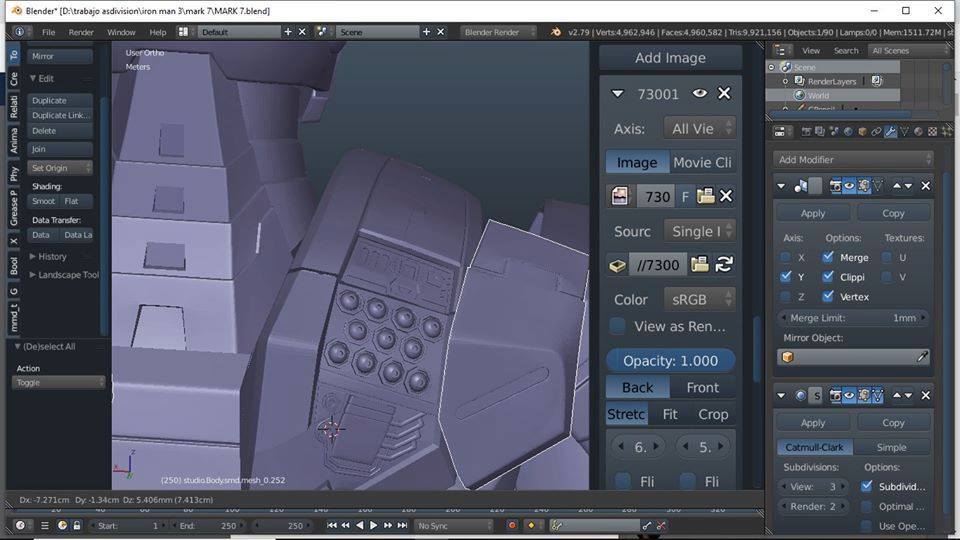Open the Texture properties tab (checker icon)

pyautogui.click(x=932, y=132)
